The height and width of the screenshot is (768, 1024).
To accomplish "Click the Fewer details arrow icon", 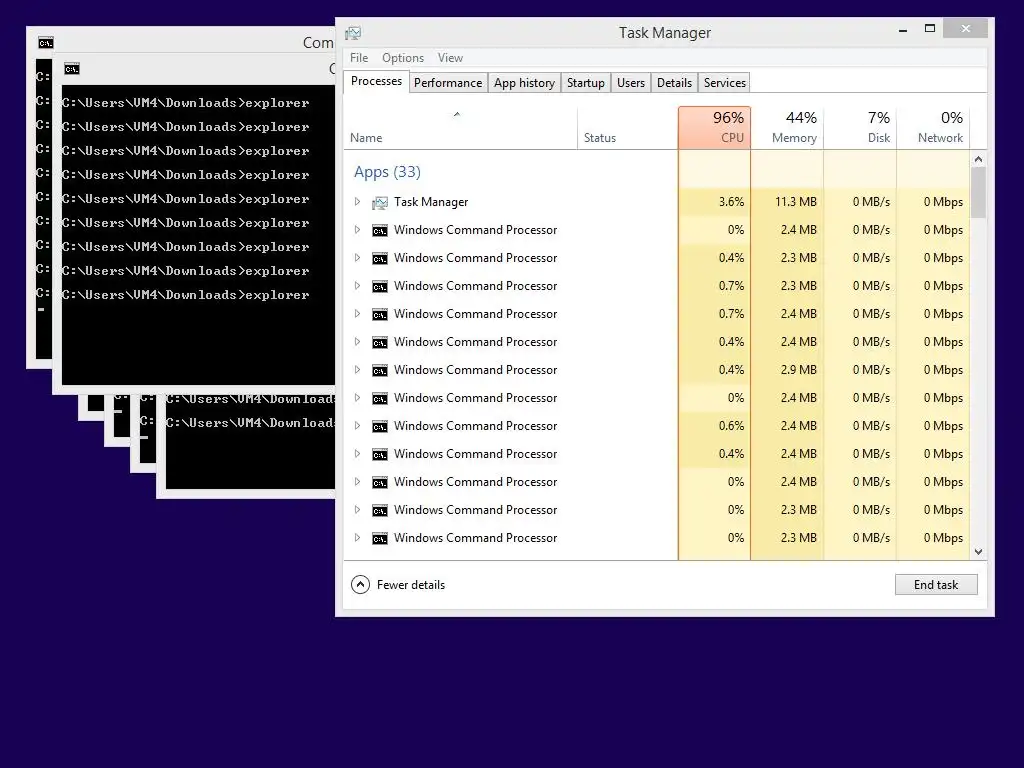I will point(360,584).
